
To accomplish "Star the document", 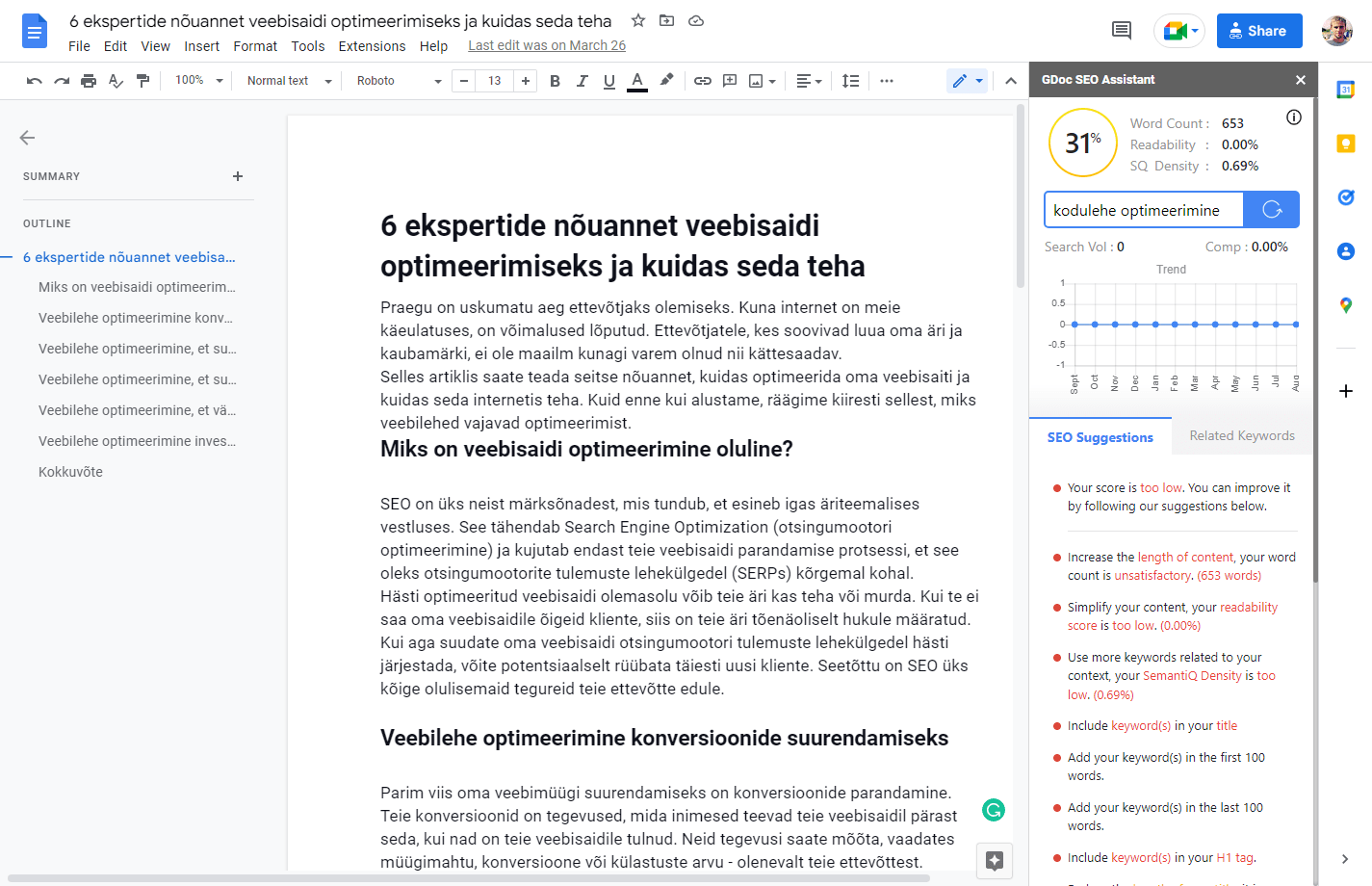I will (638, 20).
